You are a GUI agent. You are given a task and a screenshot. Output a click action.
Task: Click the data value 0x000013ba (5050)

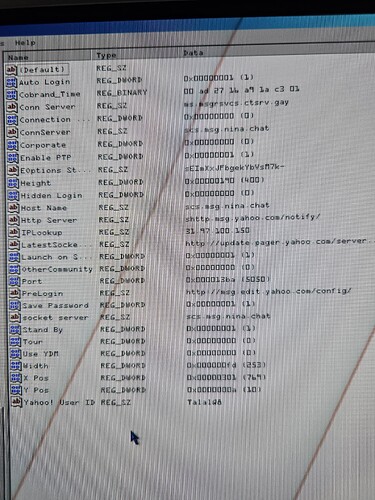[x=228, y=279]
